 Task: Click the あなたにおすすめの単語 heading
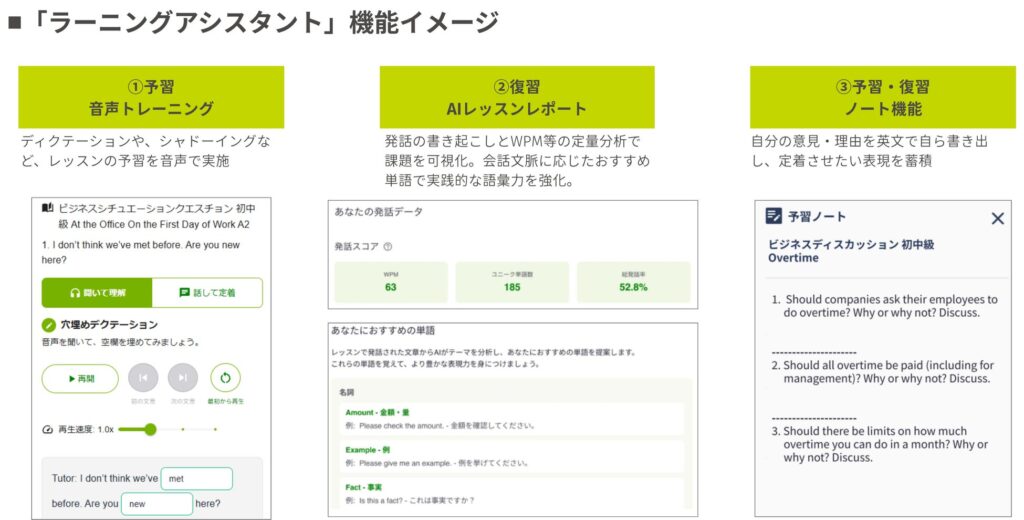(x=383, y=331)
